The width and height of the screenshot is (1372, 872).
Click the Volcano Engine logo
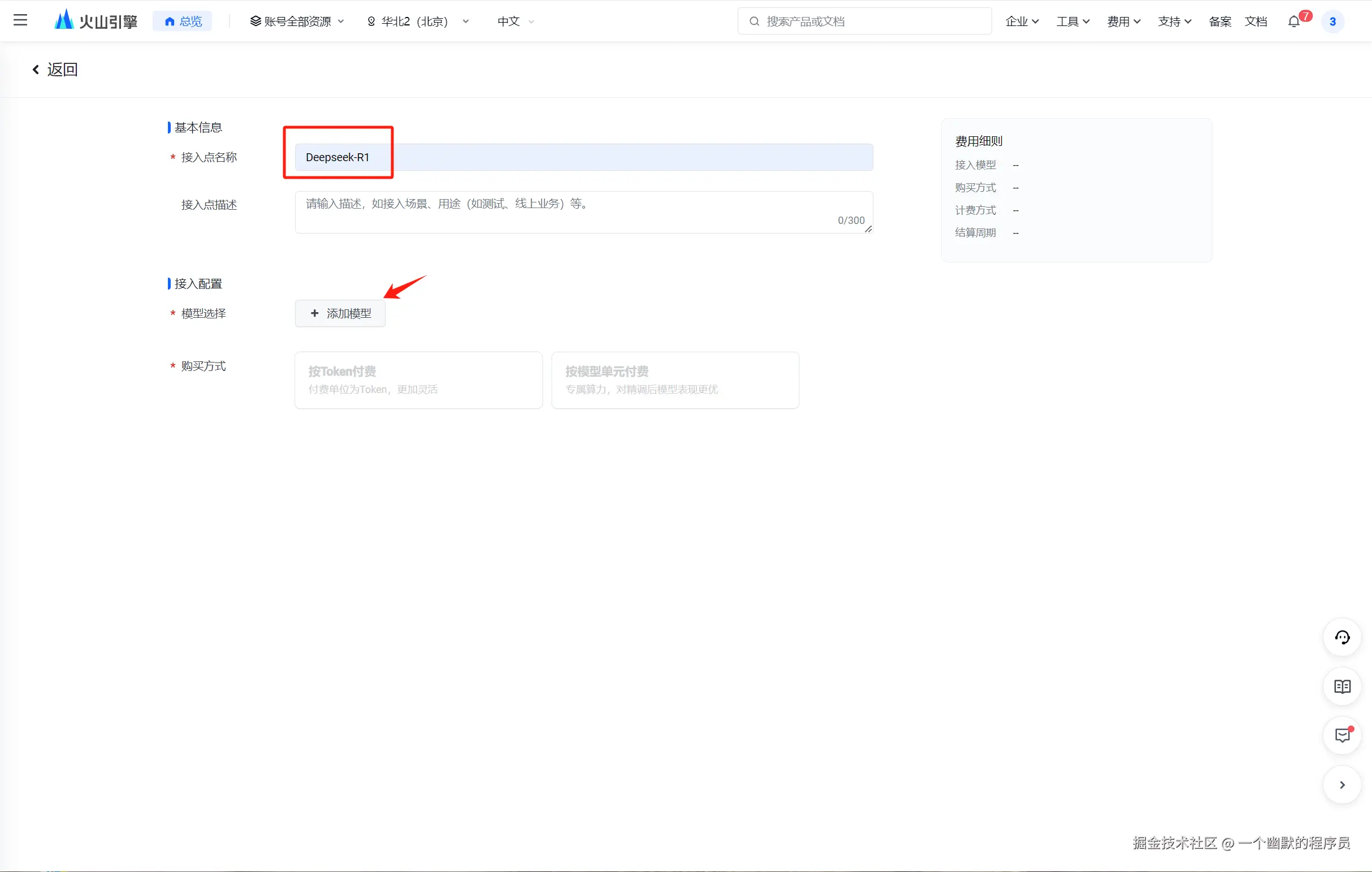click(96, 21)
